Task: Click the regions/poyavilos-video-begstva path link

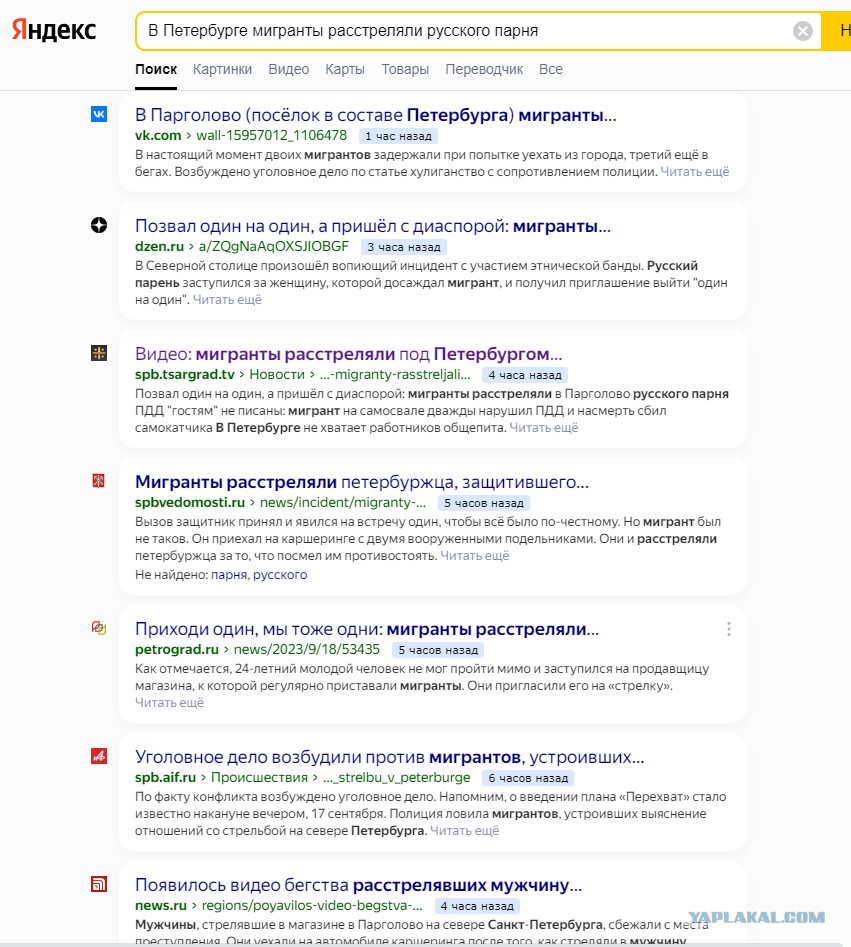Action: pyautogui.click(x=312, y=906)
